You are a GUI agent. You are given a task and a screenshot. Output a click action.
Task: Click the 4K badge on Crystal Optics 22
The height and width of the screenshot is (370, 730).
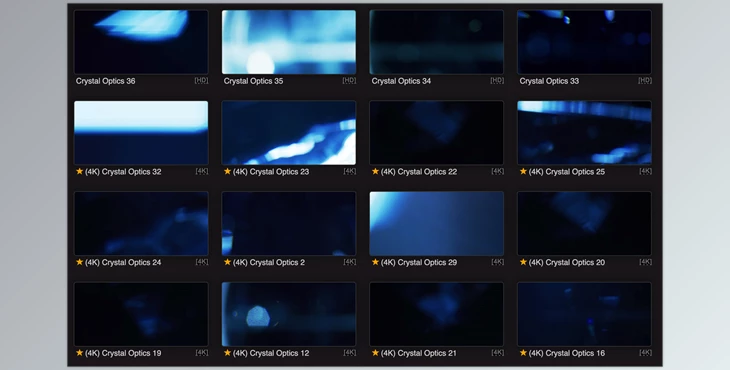point(498,171)
